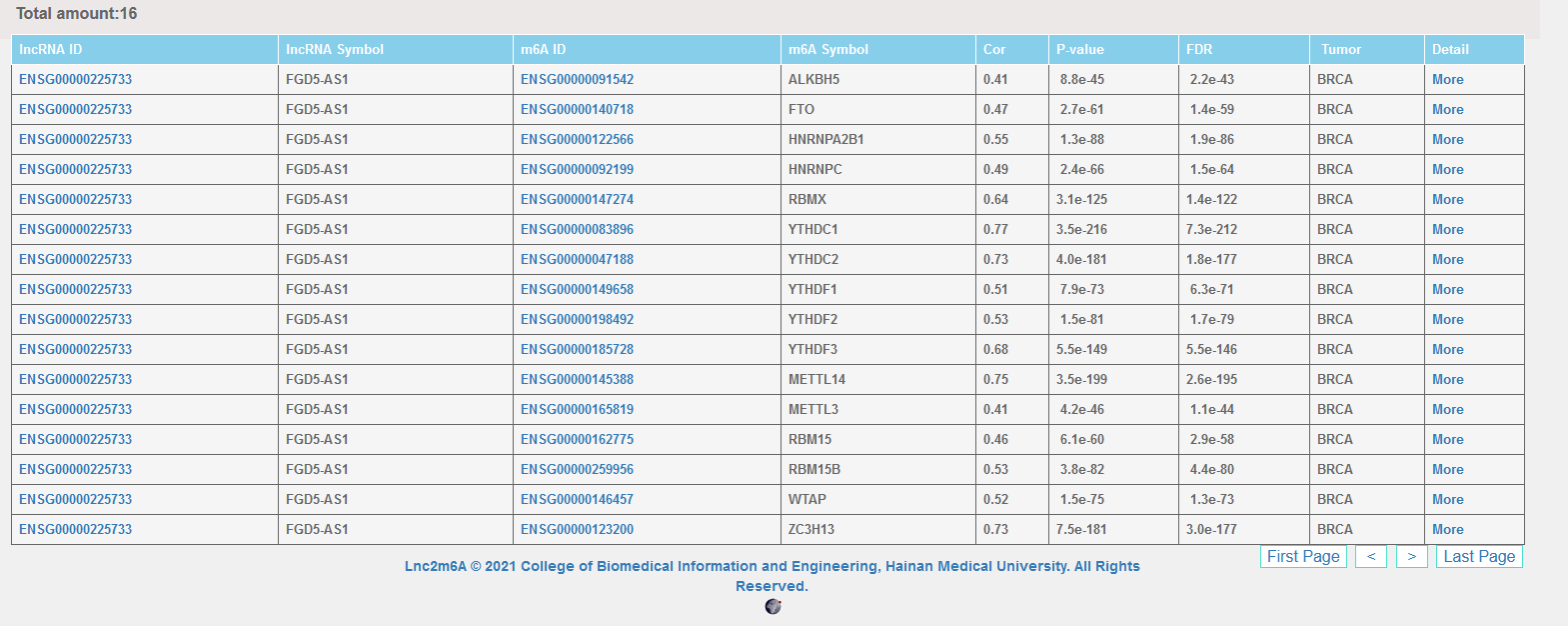Click the m6A Symbol column header
The height and width of the screenshot is (626, 1568).
(x=878, y=49)
